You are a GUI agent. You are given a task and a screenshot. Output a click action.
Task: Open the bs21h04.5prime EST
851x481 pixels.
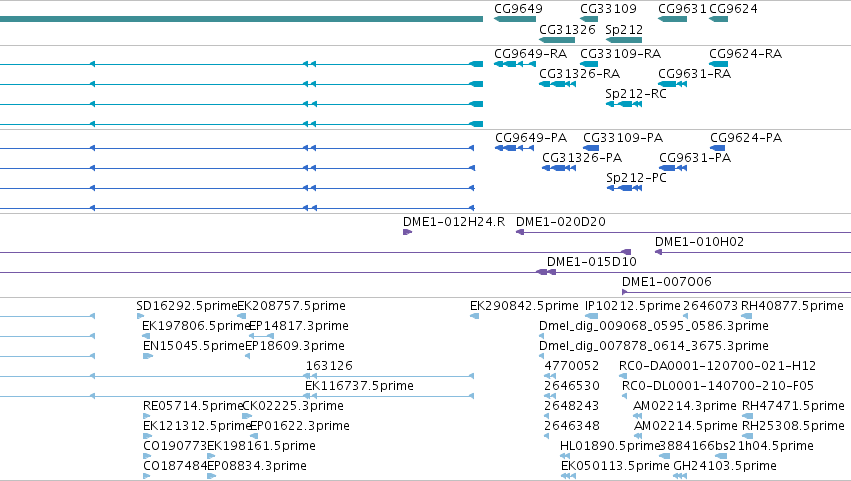(764, 447)
